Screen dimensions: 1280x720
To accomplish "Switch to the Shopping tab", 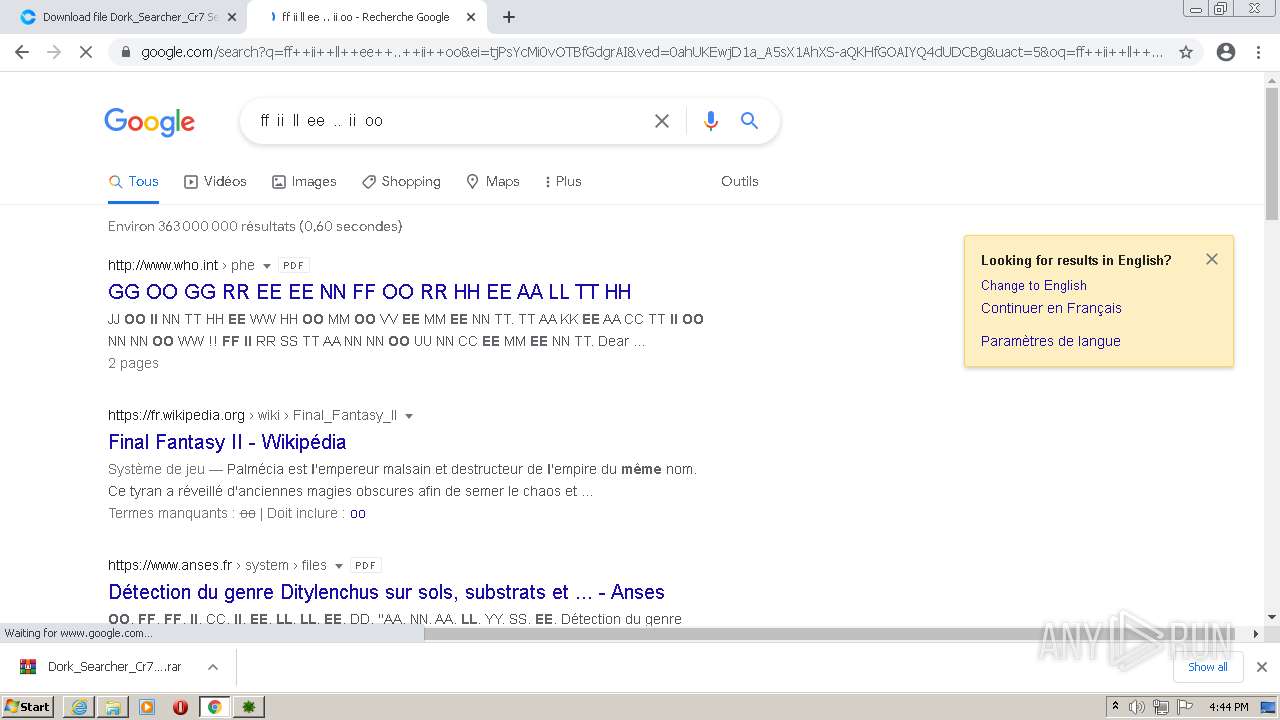I will click(x=401, y=181).
